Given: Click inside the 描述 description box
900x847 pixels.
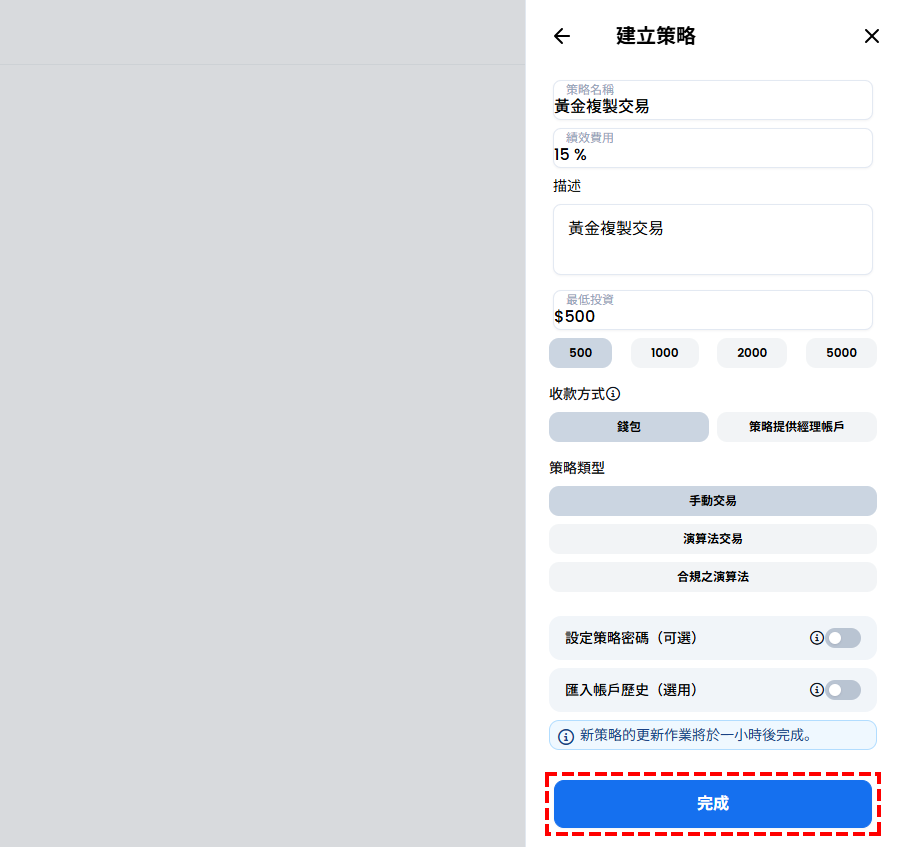Looking at the screenshot, I should click(712, 240).
